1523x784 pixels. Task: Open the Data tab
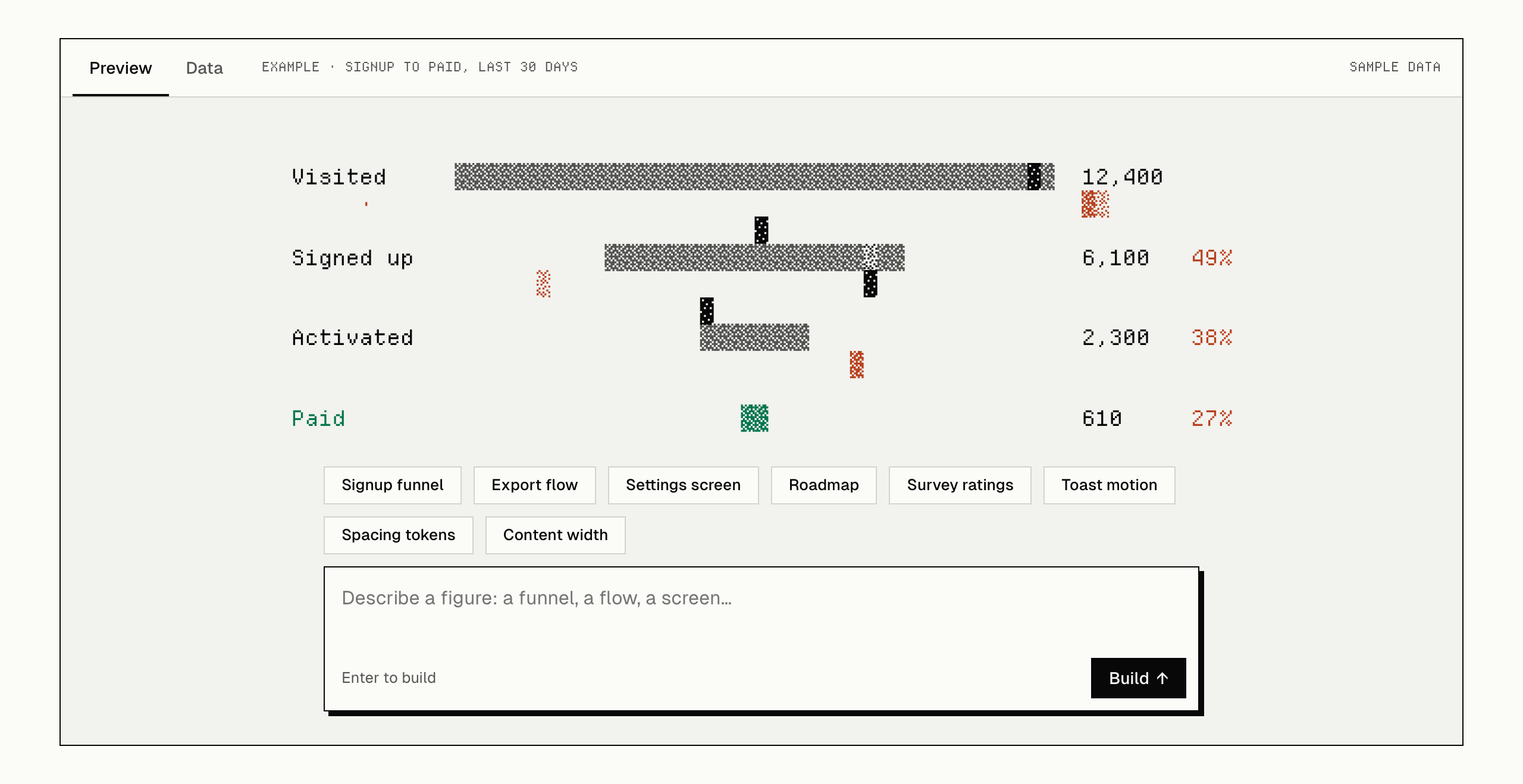pyautogui.click(x=204, y=68)
